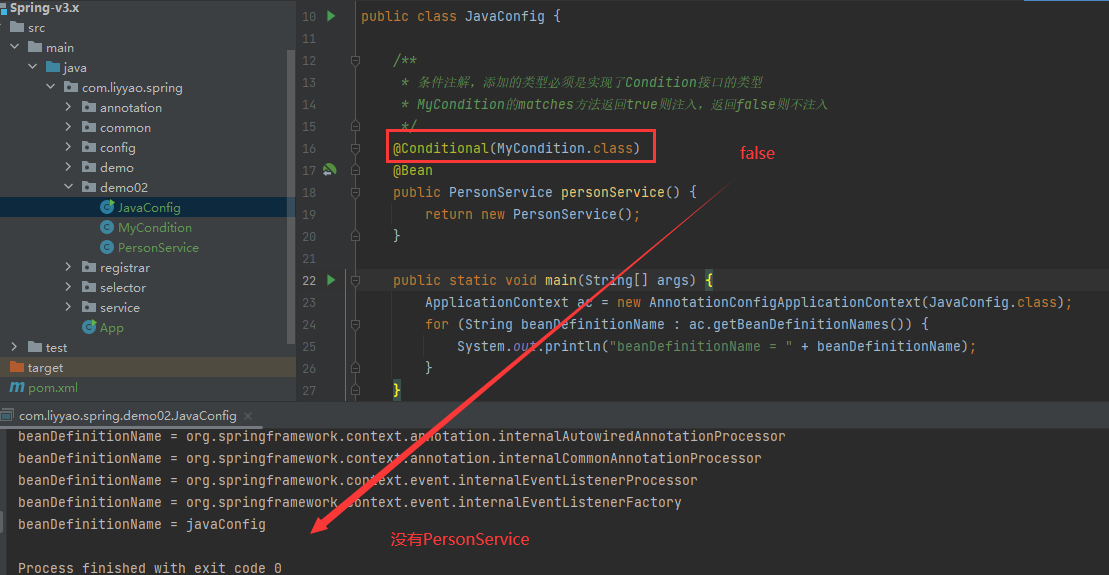Collapse the com.liyyao.spring package

click(x=50, y=86)
